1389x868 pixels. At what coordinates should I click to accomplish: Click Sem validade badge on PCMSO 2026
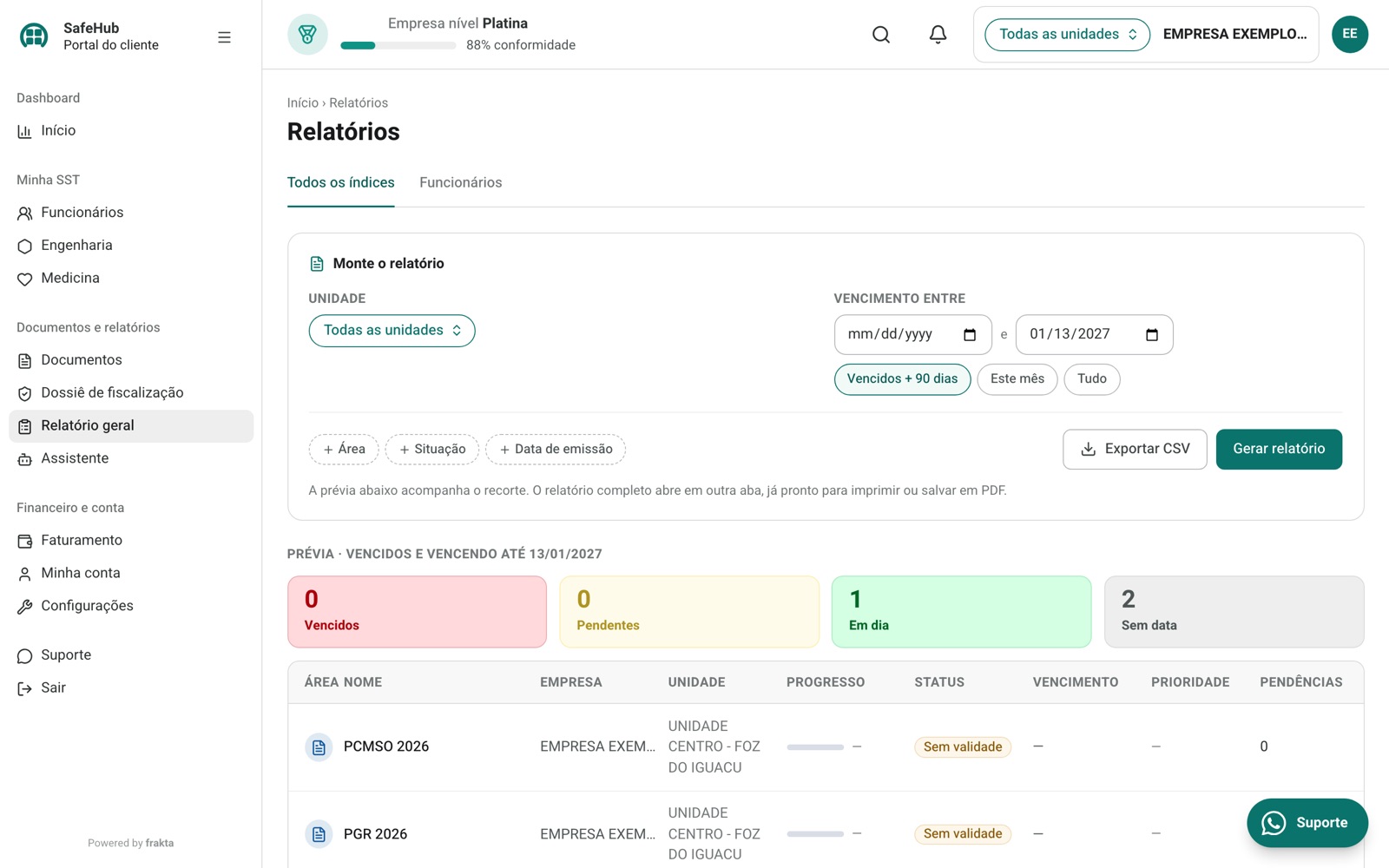963,747
